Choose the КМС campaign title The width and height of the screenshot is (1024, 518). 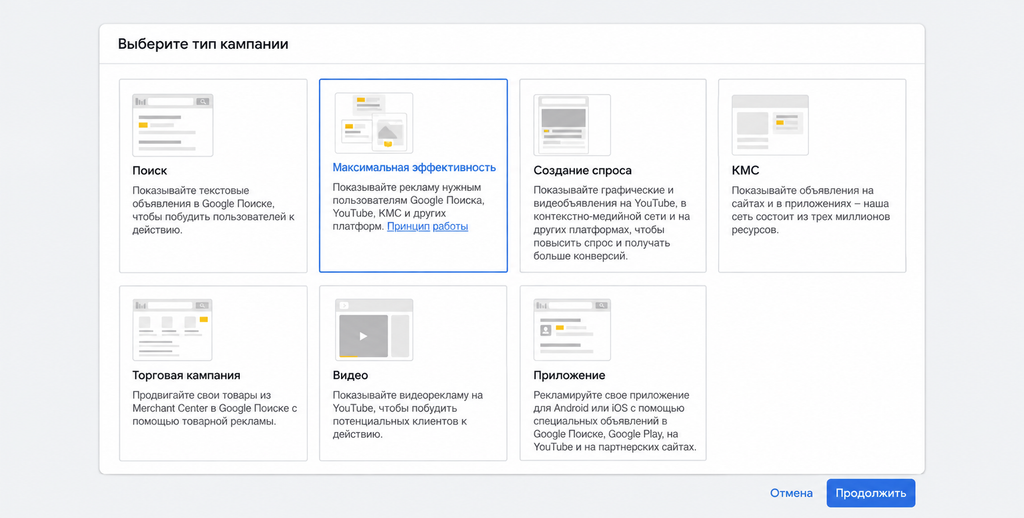745,170
